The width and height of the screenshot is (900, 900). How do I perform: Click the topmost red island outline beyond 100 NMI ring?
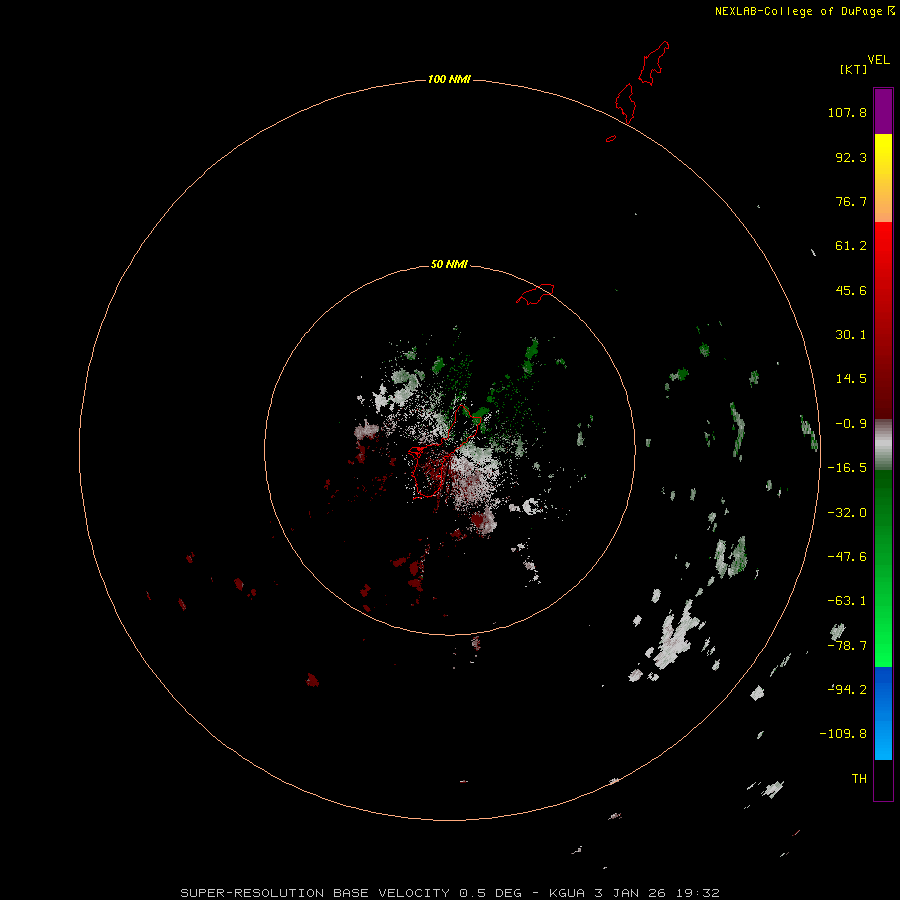point(654,63)
